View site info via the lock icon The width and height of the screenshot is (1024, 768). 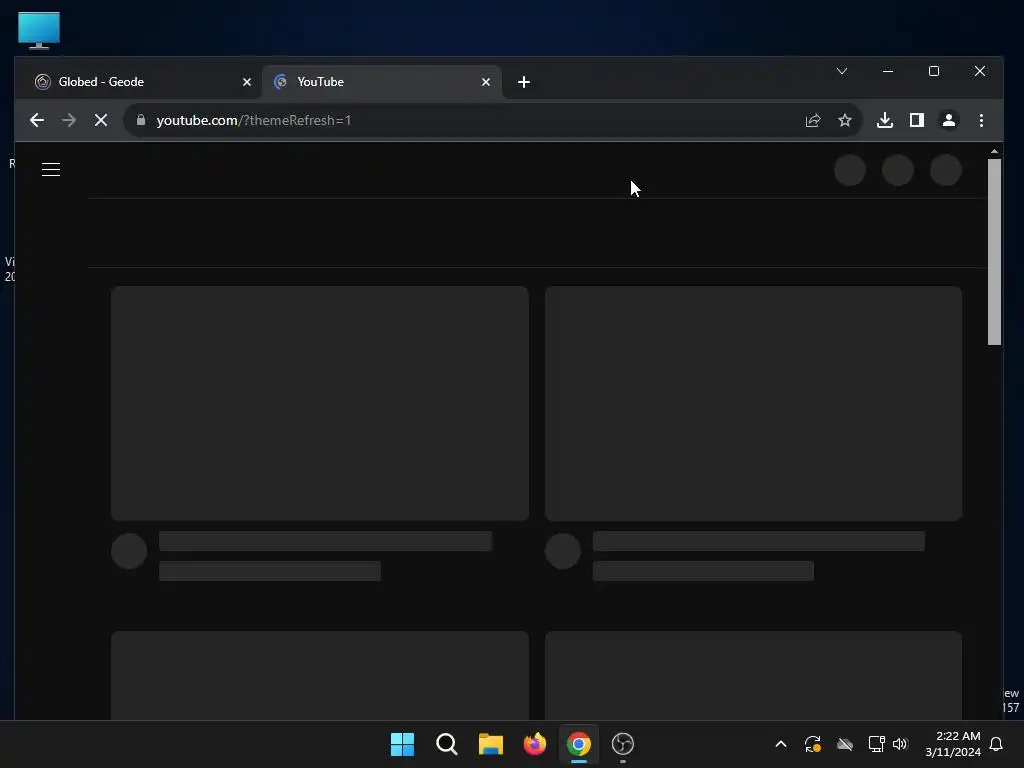click(x=140, y=120)
